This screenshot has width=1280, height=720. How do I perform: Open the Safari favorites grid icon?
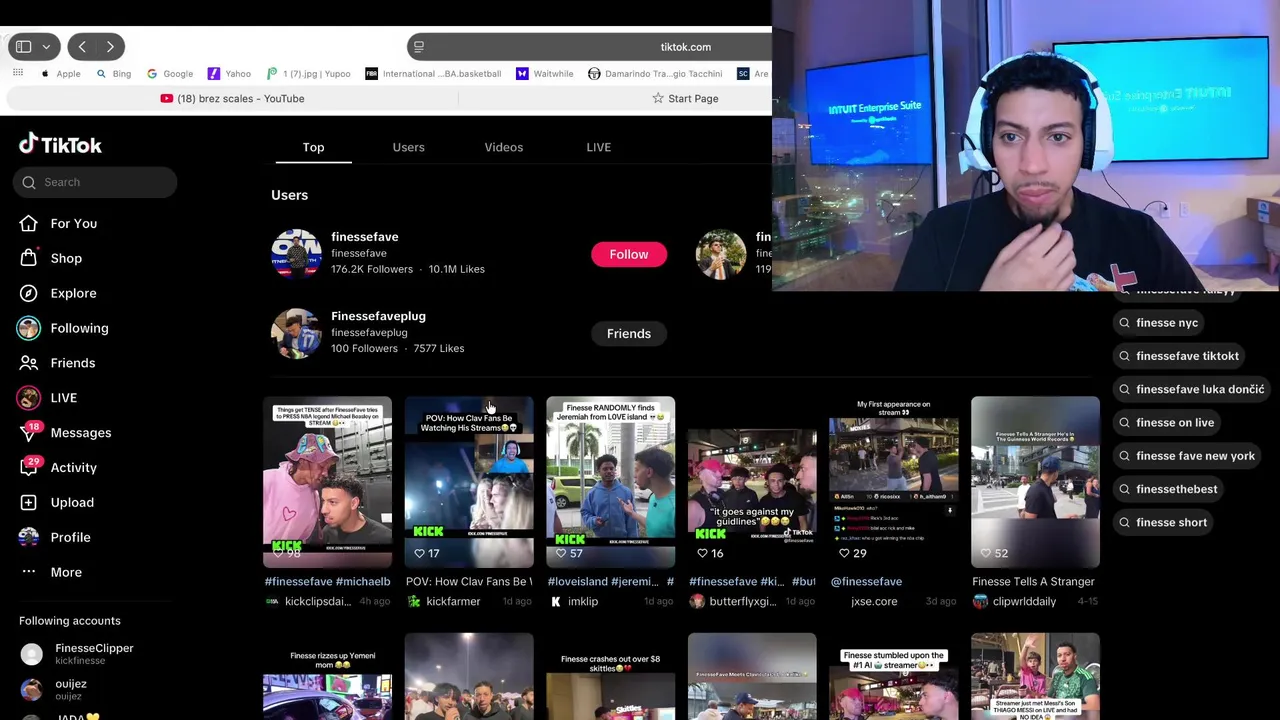[x=18, y=73]
